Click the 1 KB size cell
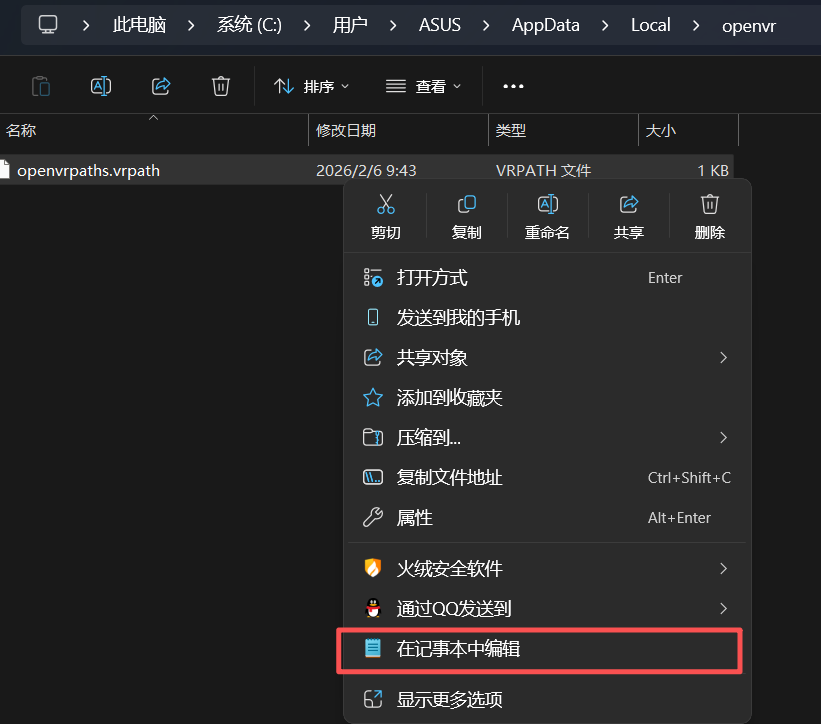The height and width of the screenshot is (724, 821). (713, 171)
